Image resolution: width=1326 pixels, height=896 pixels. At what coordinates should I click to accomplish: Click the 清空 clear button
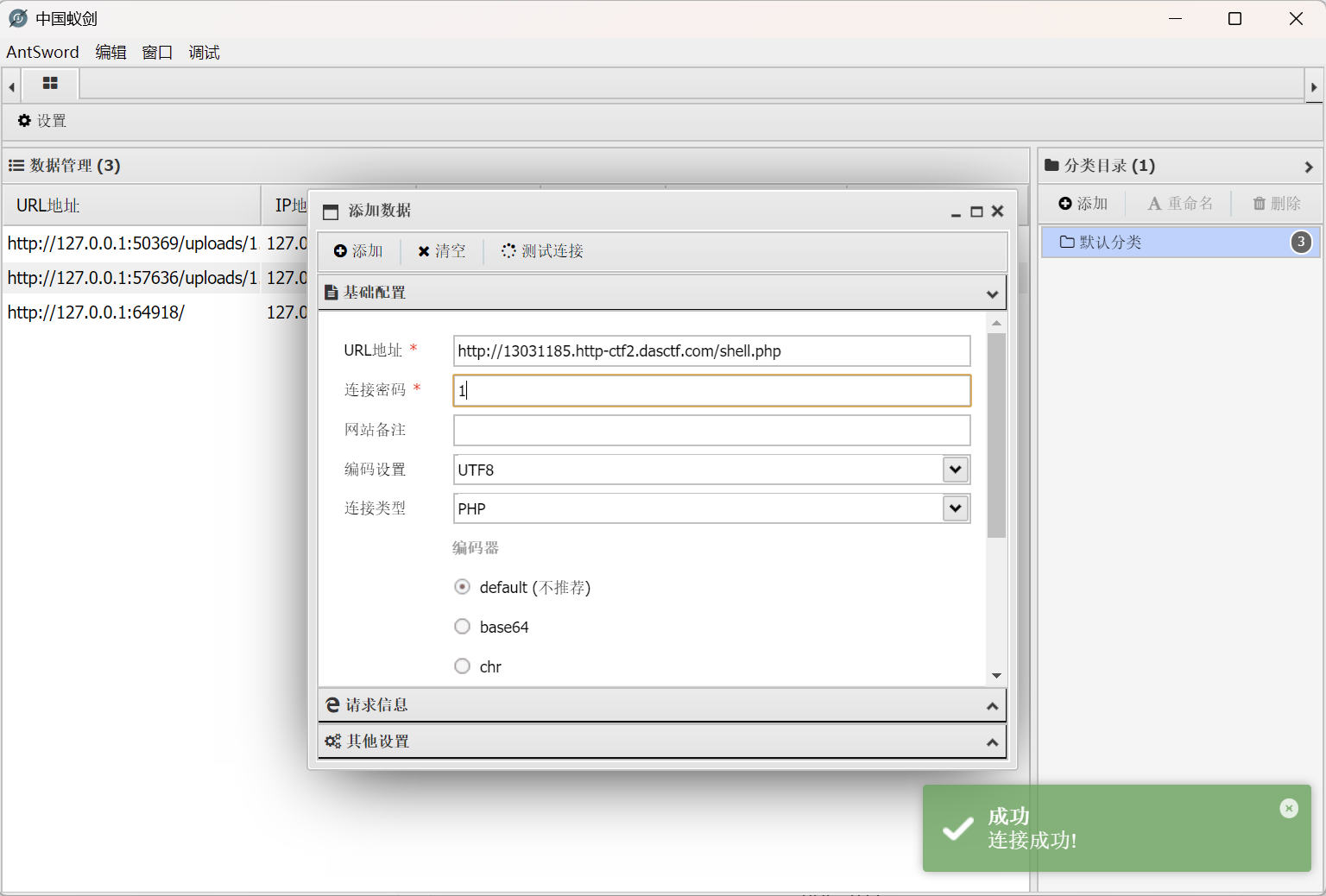(x=441, y=251)
